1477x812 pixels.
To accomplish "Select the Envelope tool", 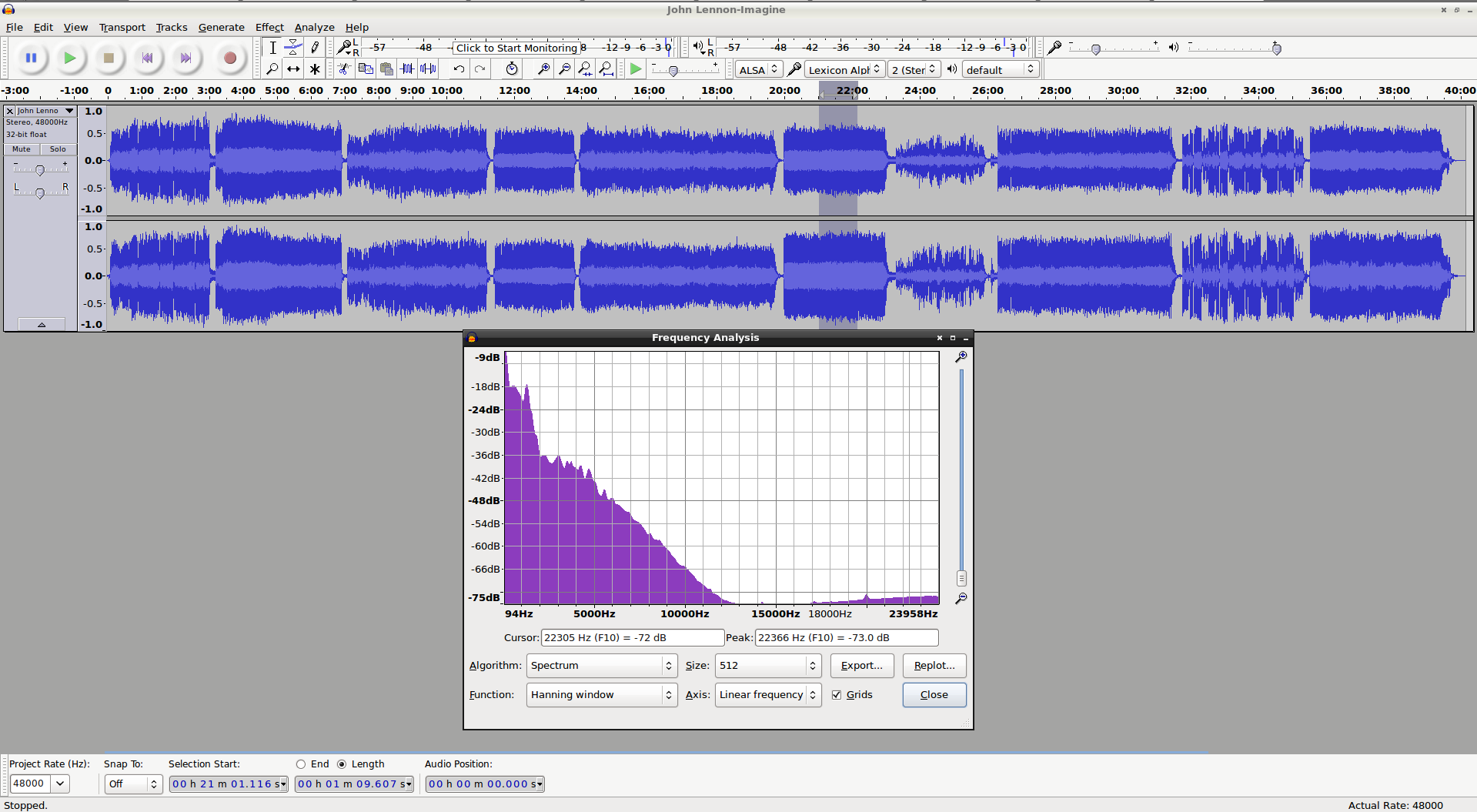I will 293,48.
